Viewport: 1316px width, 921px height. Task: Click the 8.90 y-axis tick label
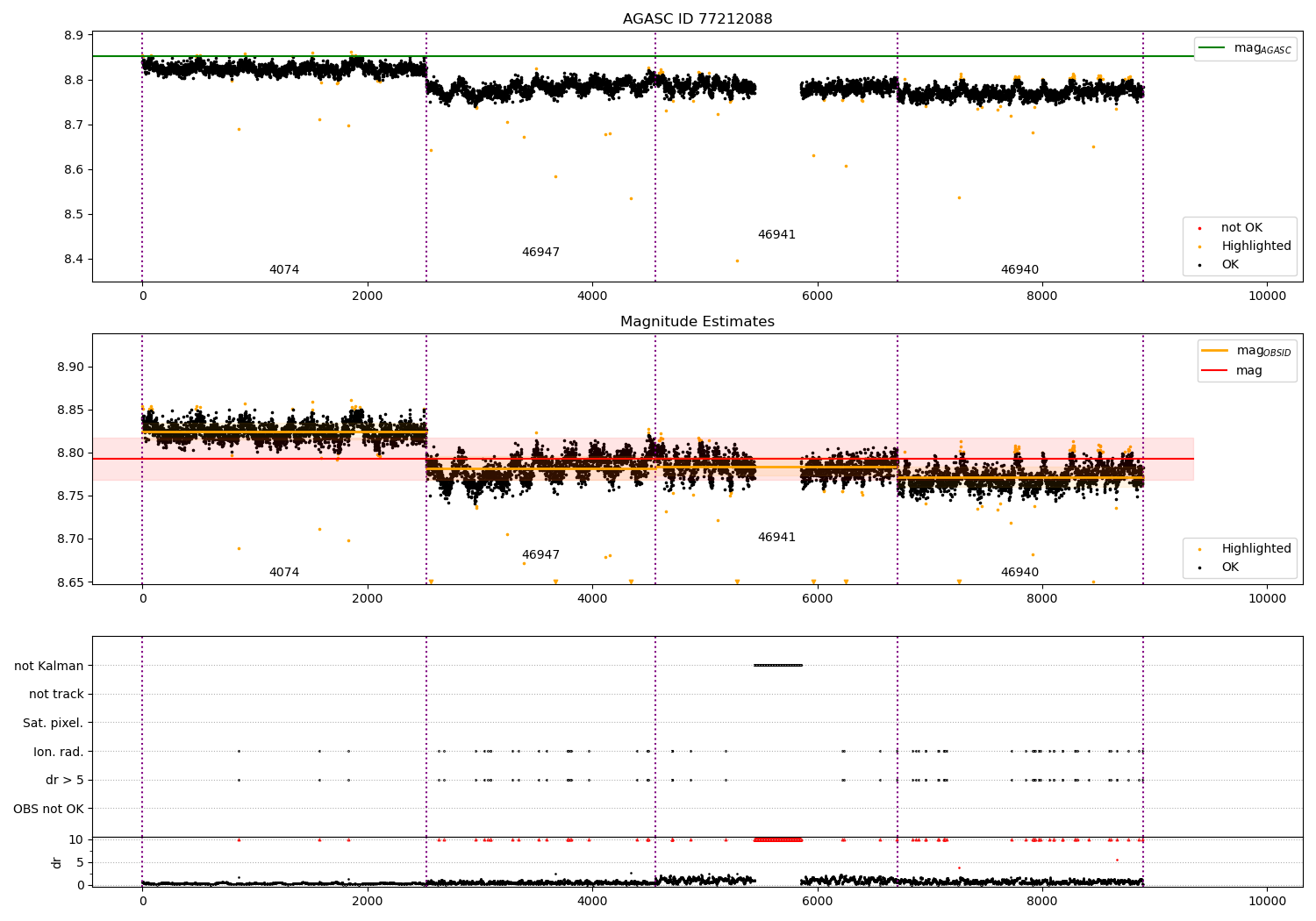(70, 368)
